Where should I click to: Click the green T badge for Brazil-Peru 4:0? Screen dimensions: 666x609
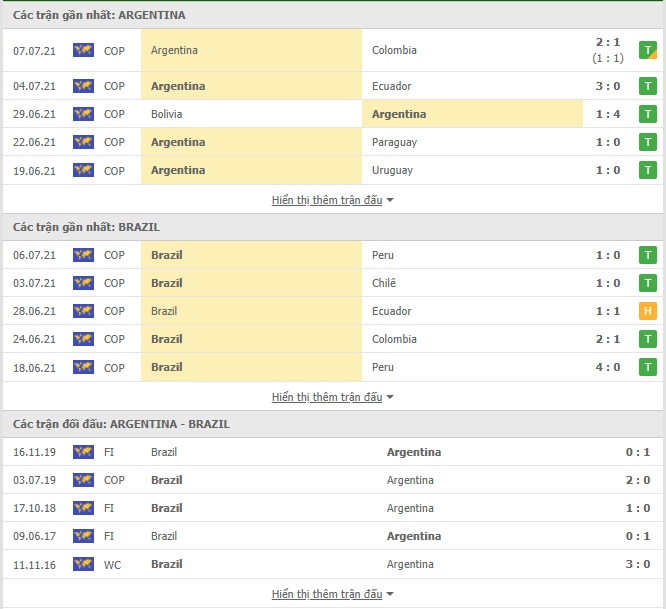(x=648, y=367)
